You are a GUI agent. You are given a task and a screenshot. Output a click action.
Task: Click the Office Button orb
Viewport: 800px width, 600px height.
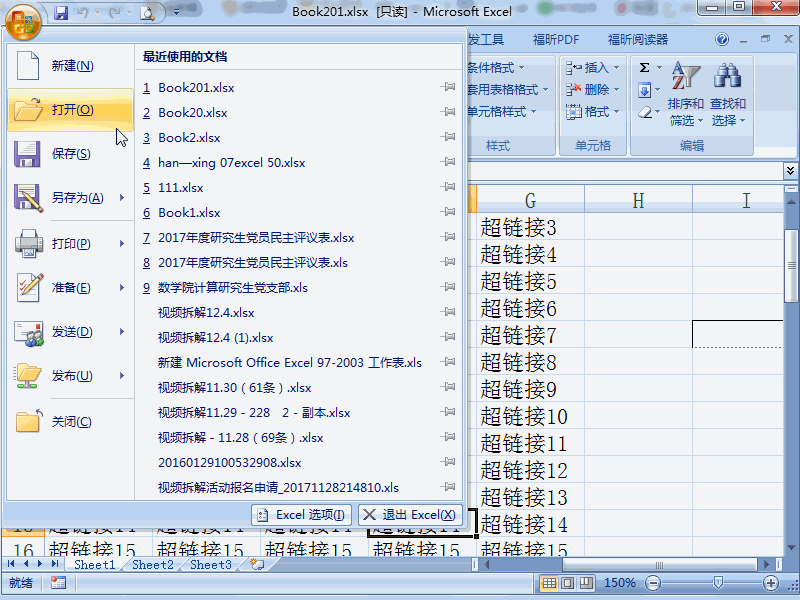click(23, 21)
